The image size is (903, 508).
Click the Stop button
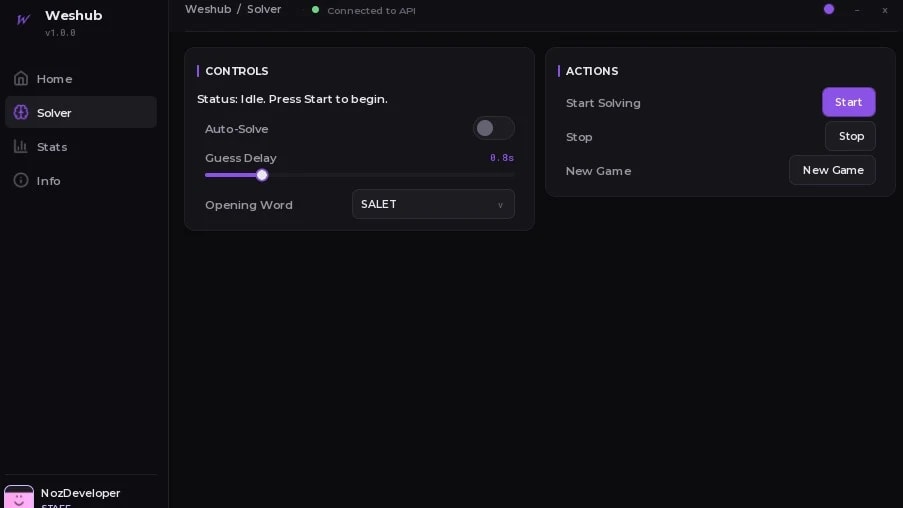[x=850, y=136]
